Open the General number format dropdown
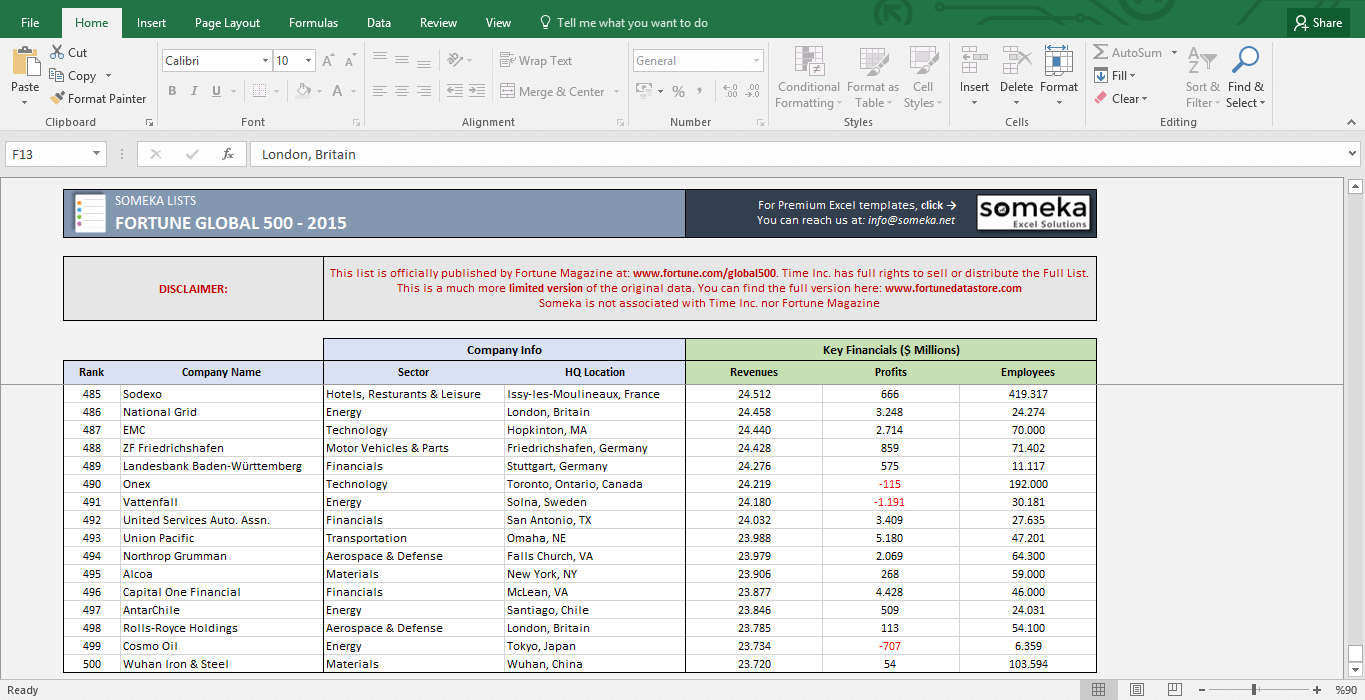Viewport: 1365px width, 700px height. (757, 61)
